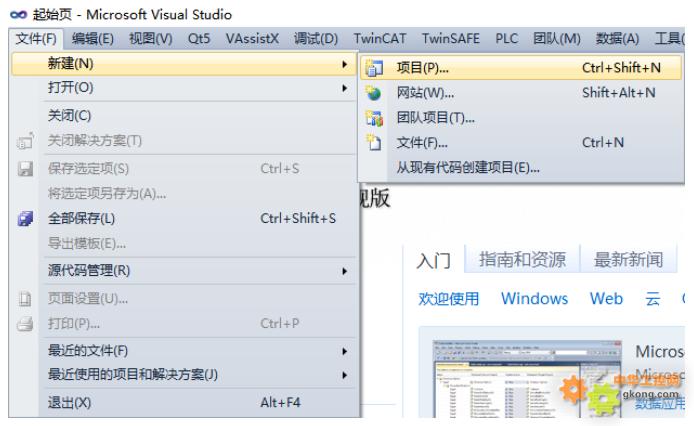The image size is (694, 426).
Task: Expand the 最近使用的项目和解决方案(J) submenu arrow
Action: (344, 375)
